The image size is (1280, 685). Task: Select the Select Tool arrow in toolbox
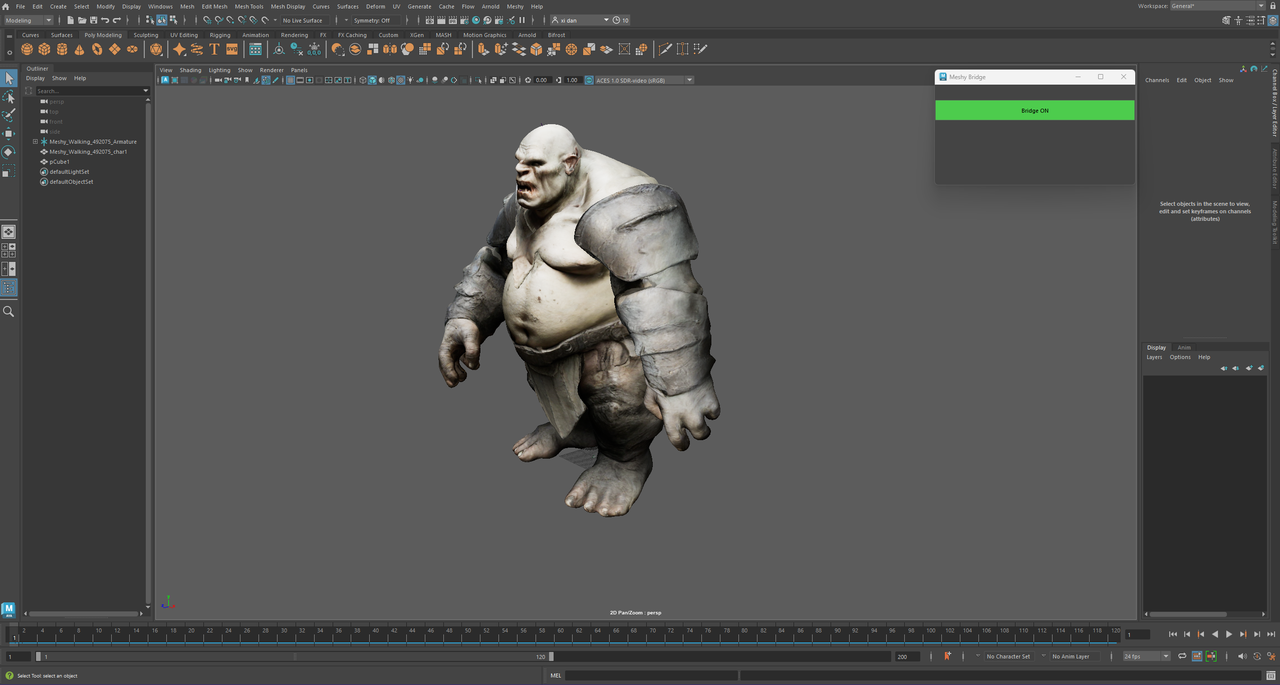9,78
